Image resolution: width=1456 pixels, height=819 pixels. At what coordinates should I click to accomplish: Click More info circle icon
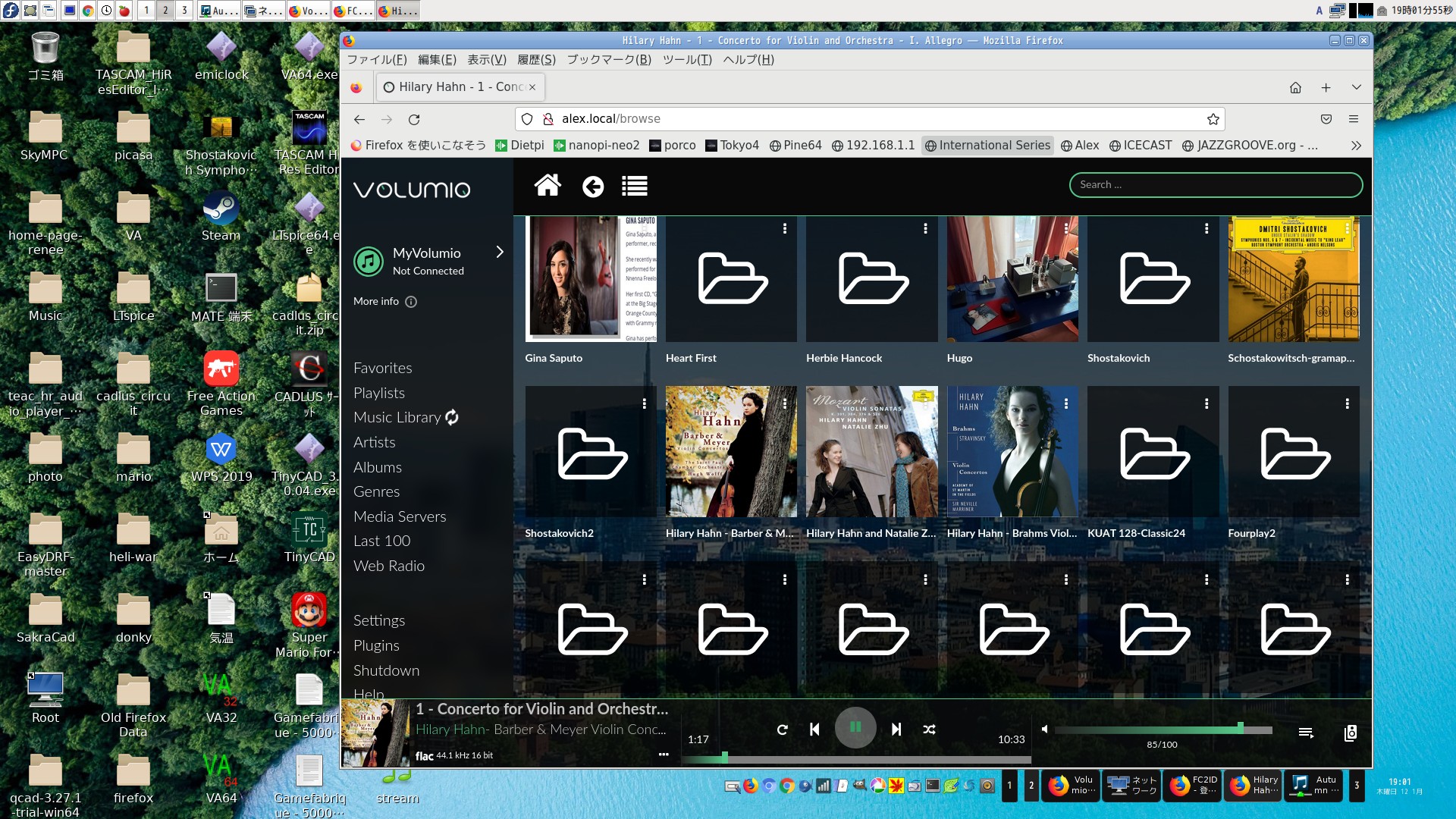[x=411, y=302]
